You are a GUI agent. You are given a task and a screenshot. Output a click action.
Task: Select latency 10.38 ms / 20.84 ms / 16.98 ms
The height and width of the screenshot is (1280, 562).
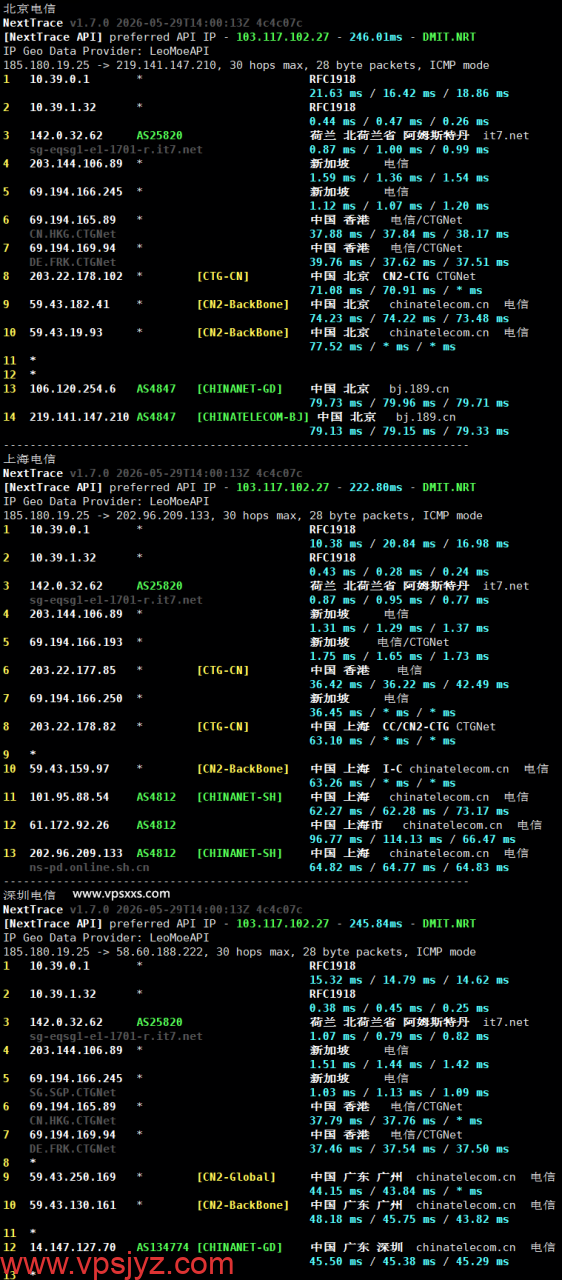click(x=409, y=543)
